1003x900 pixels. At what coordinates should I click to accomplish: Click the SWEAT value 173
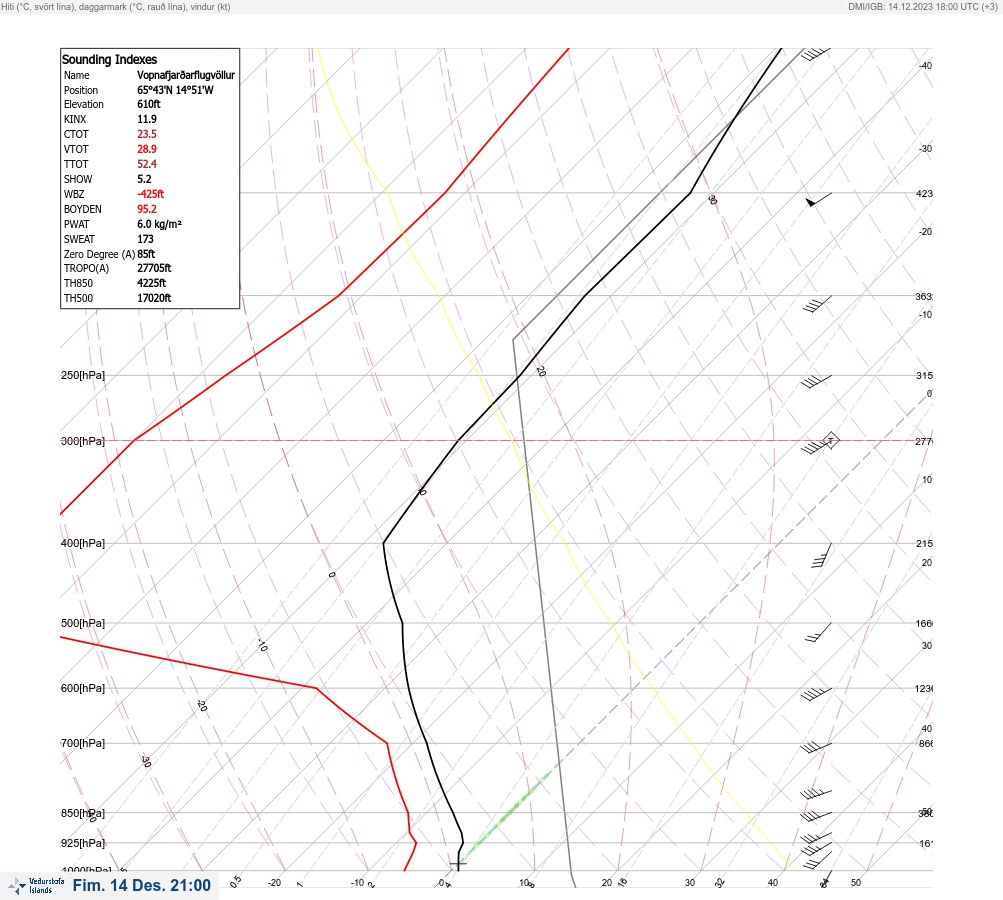(x=146, y=239)
